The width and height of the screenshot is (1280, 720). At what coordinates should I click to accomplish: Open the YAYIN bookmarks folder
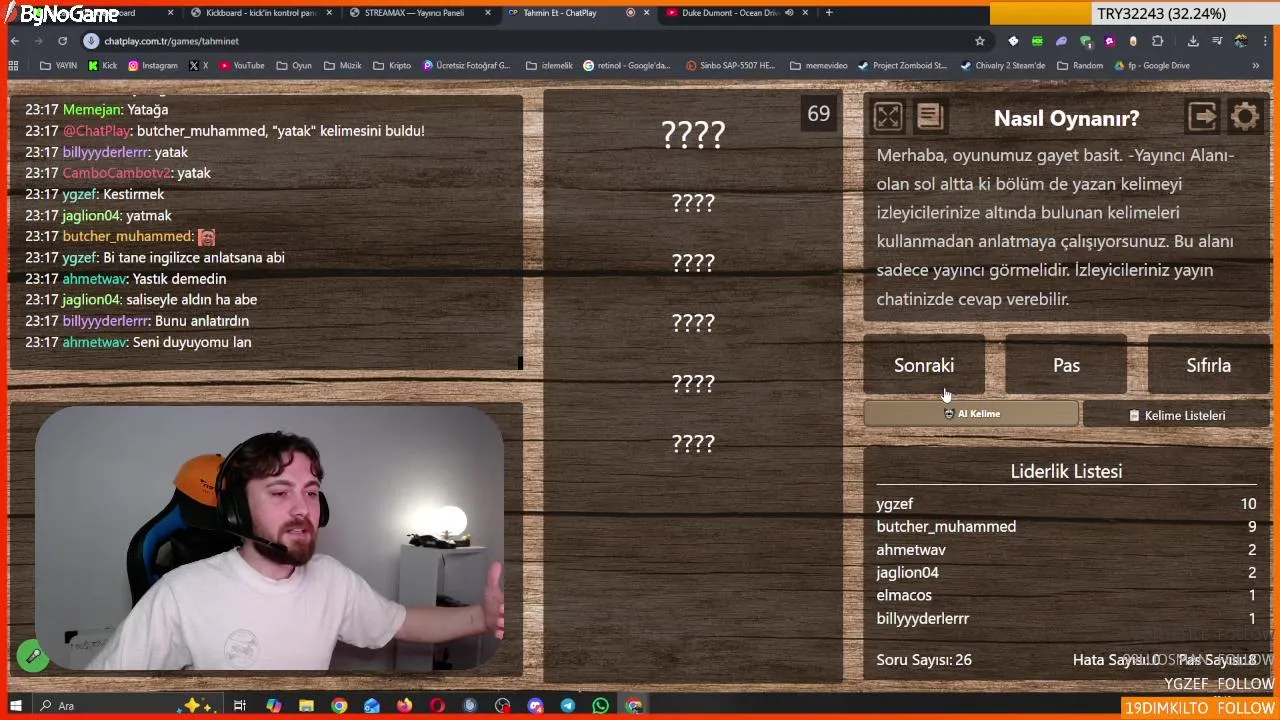(58, 66)
